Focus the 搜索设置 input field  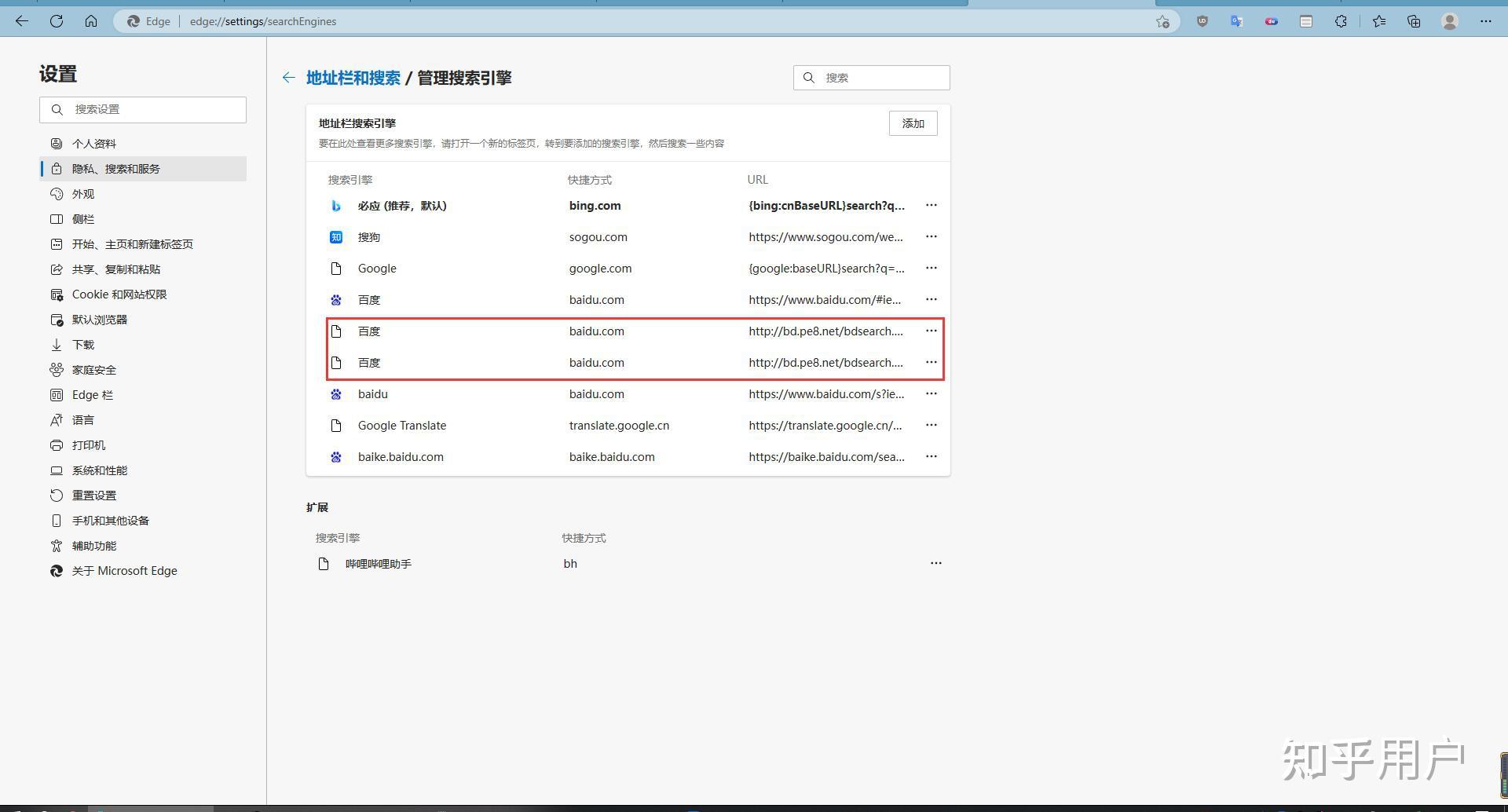[x=143, y=109]
